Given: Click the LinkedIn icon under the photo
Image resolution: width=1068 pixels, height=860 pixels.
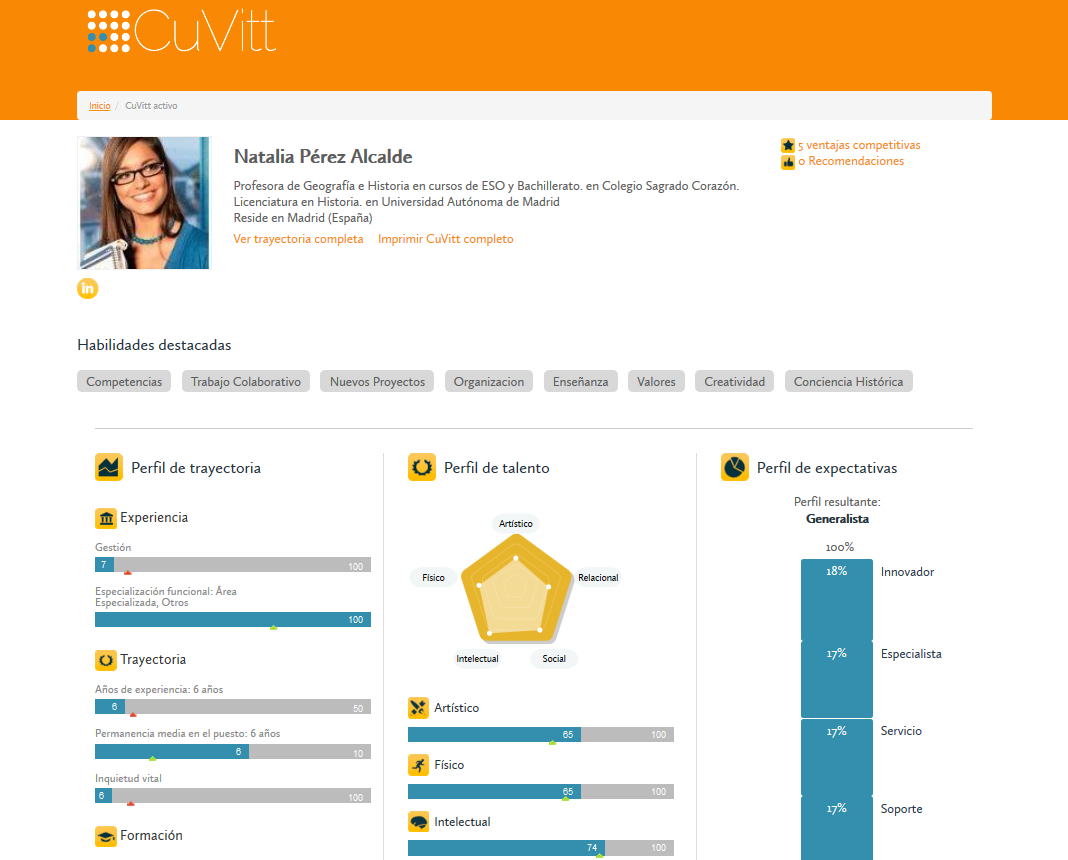Looking at the screenshot, I should tap(87, 289).
